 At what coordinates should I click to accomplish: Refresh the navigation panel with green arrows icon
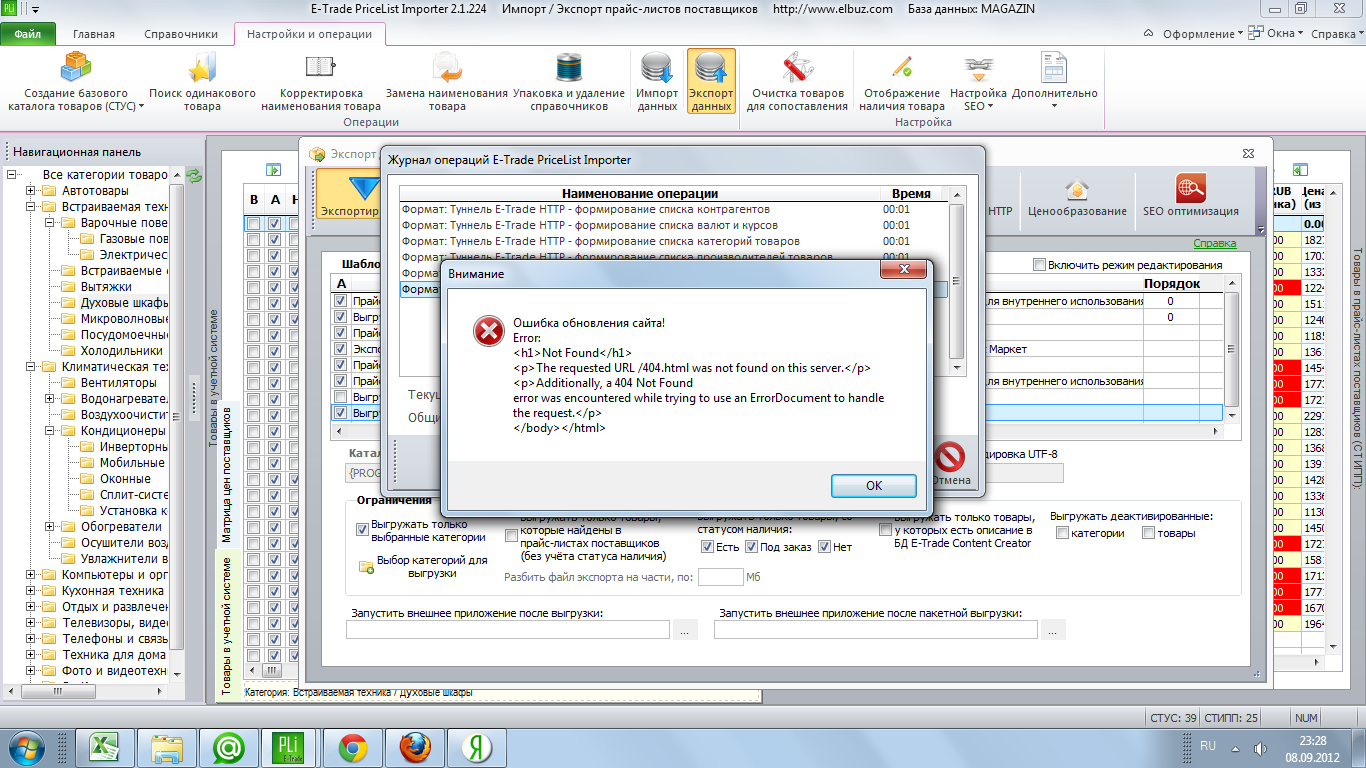[x=194, y=175]
